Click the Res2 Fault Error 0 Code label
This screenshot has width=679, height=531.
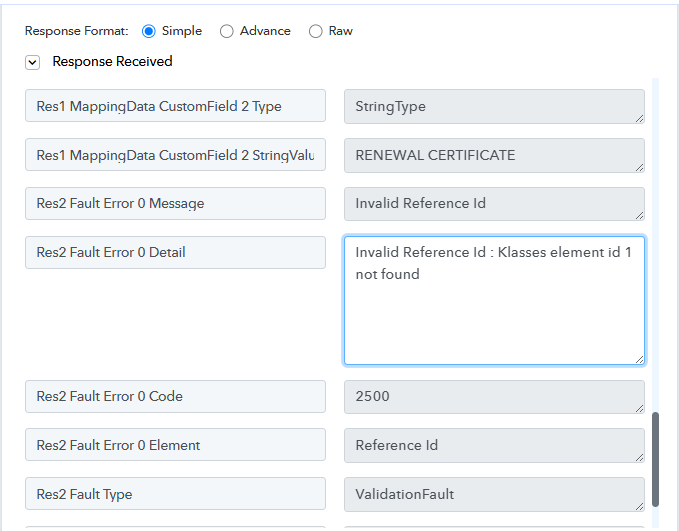click(x=175, y=396)
